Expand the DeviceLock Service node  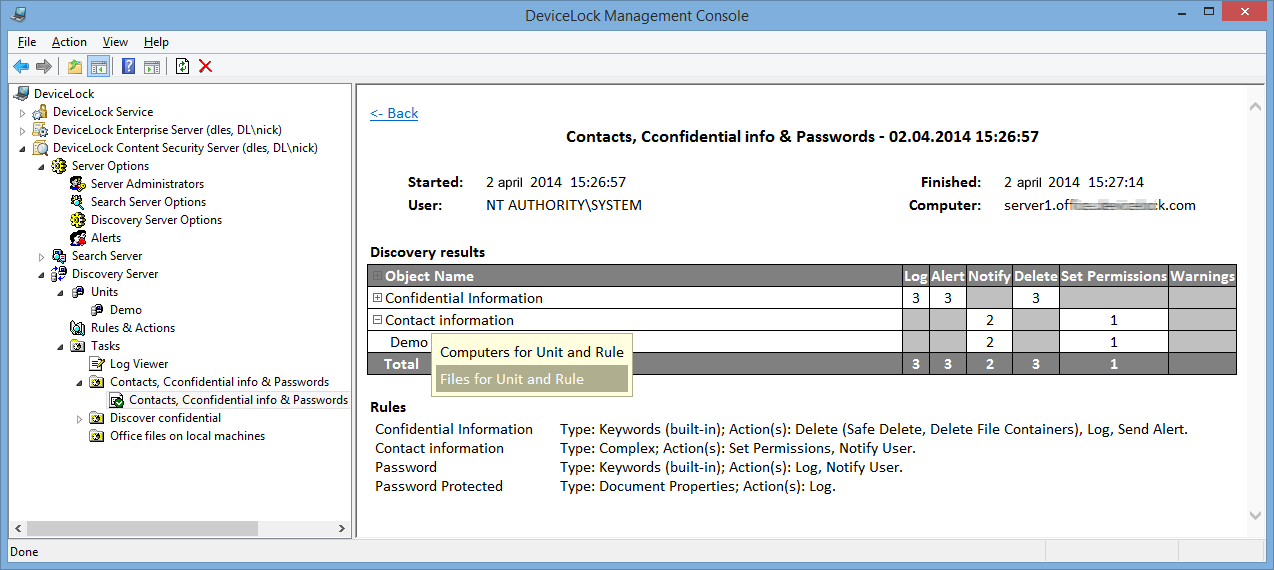23,113
